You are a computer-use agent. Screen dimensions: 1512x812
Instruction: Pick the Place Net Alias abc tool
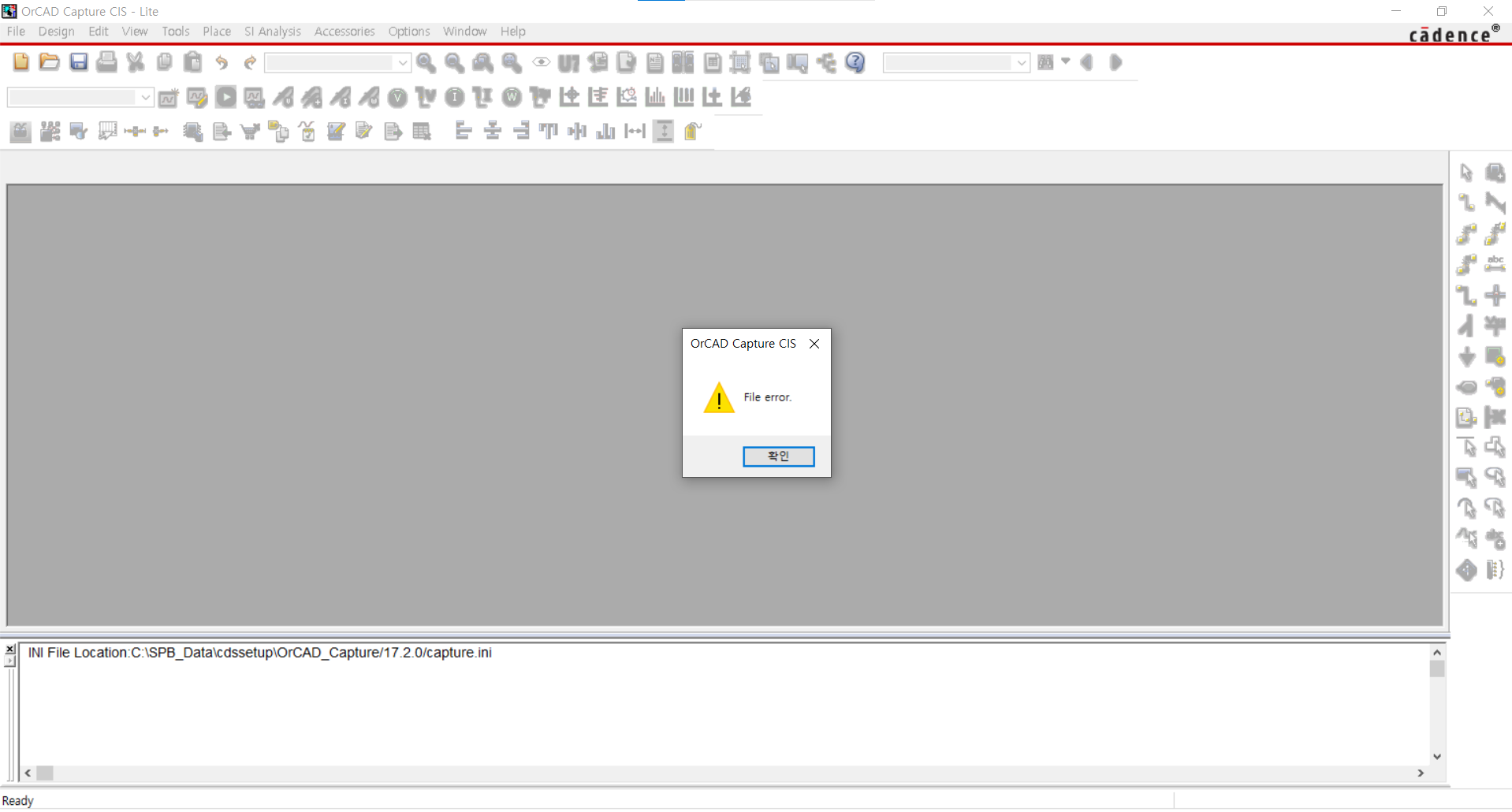pyautogui.click(x=1495, y=264)
